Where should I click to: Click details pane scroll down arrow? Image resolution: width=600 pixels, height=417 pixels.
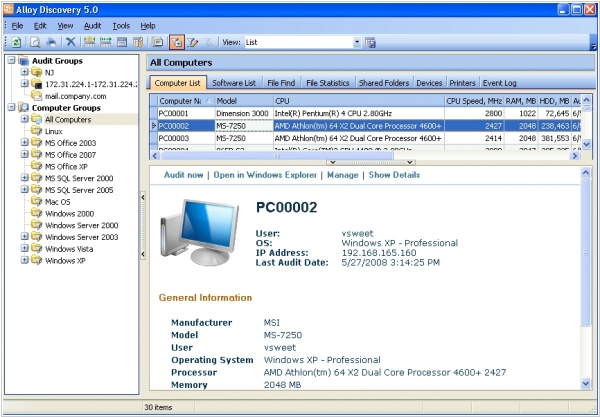(586, 383)
